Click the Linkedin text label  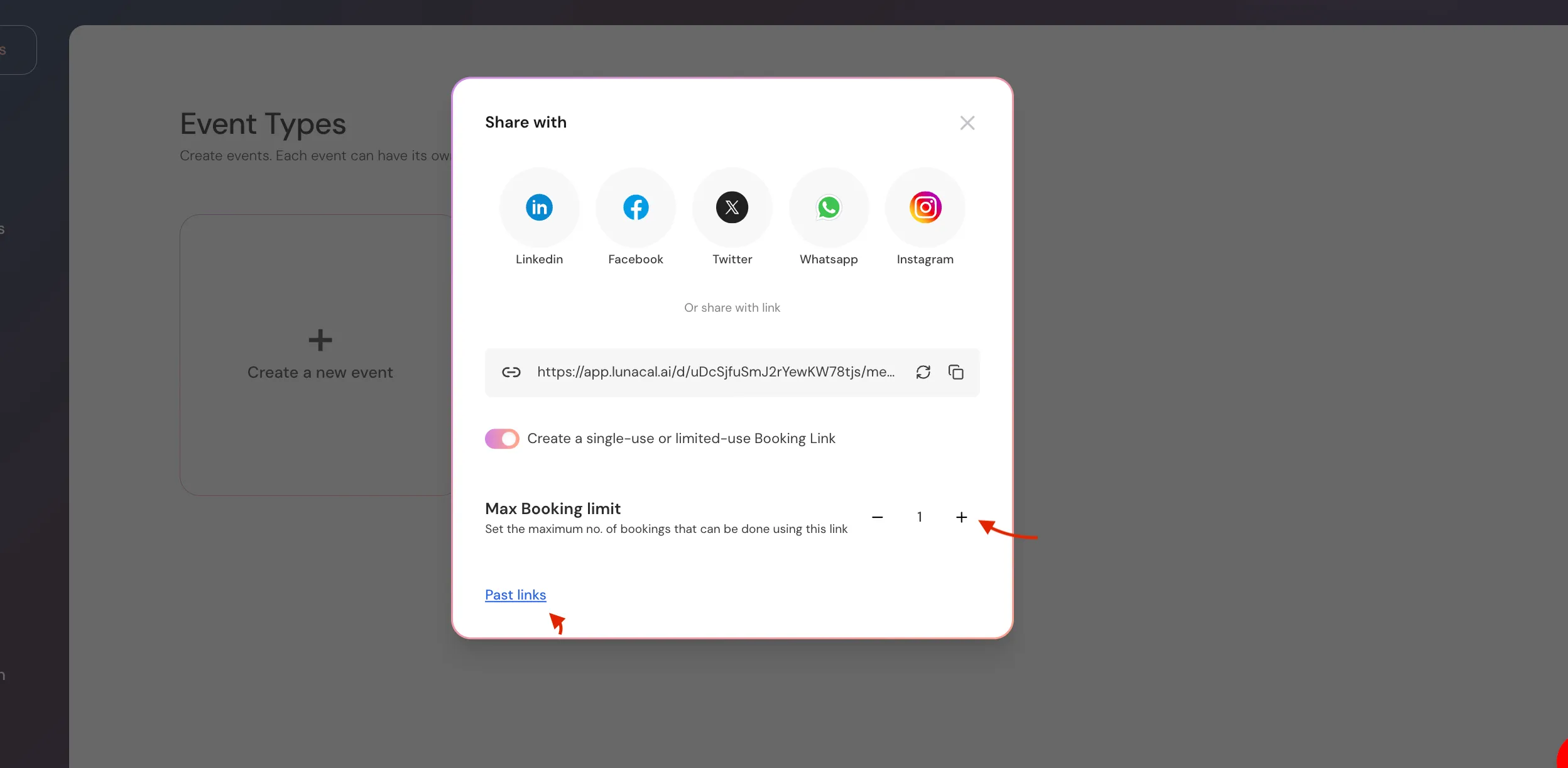[539, 260]
